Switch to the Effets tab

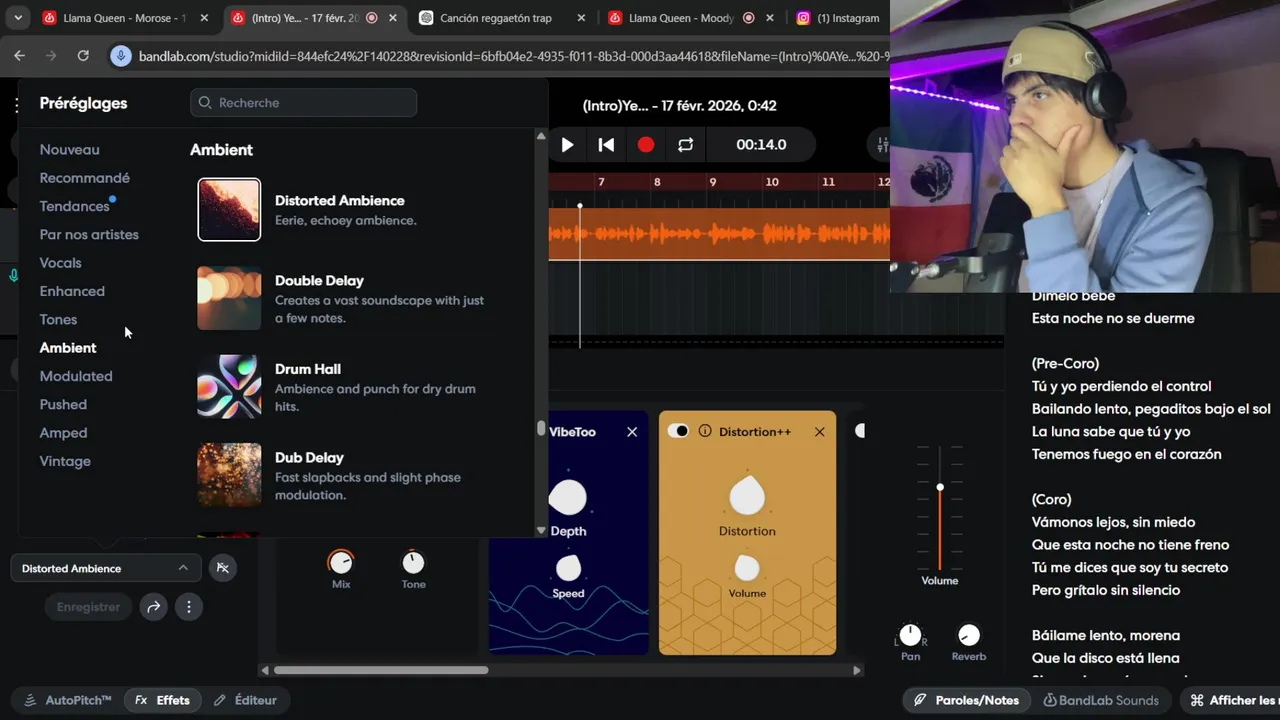coord(162,700)
